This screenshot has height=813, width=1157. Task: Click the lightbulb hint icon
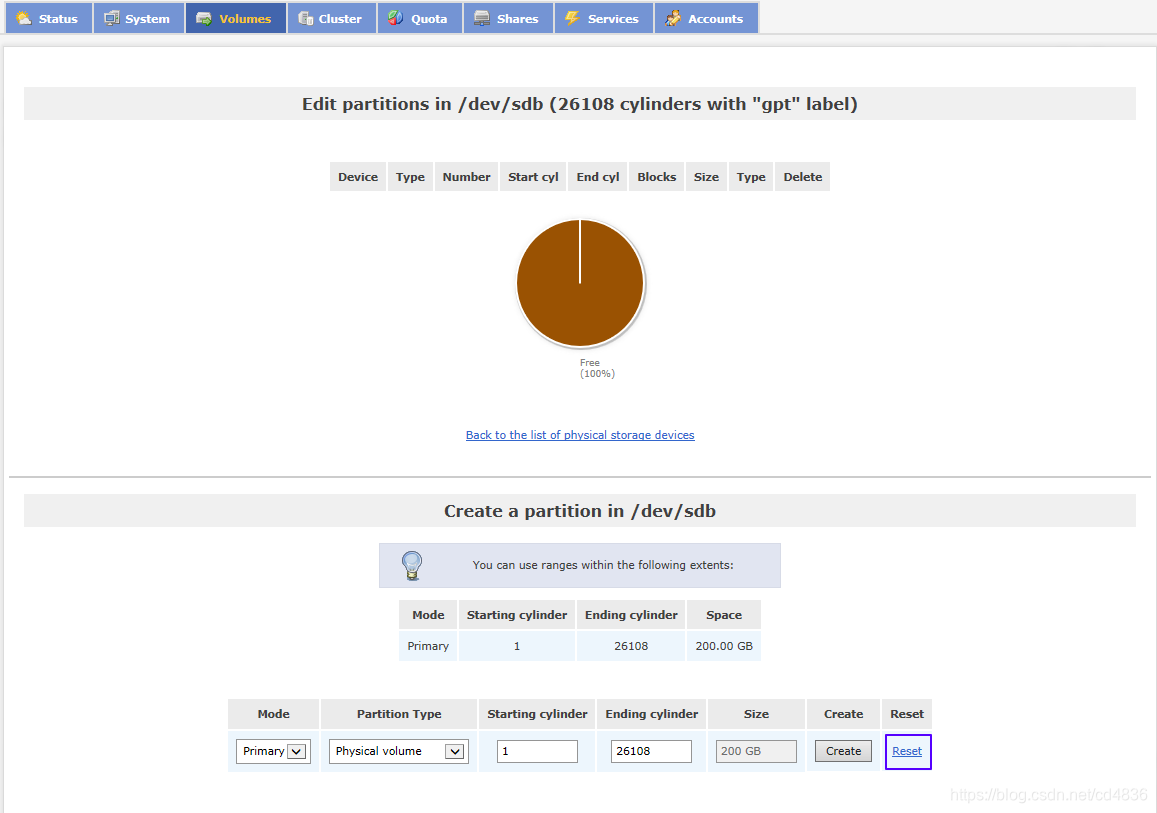pos(412,566)
